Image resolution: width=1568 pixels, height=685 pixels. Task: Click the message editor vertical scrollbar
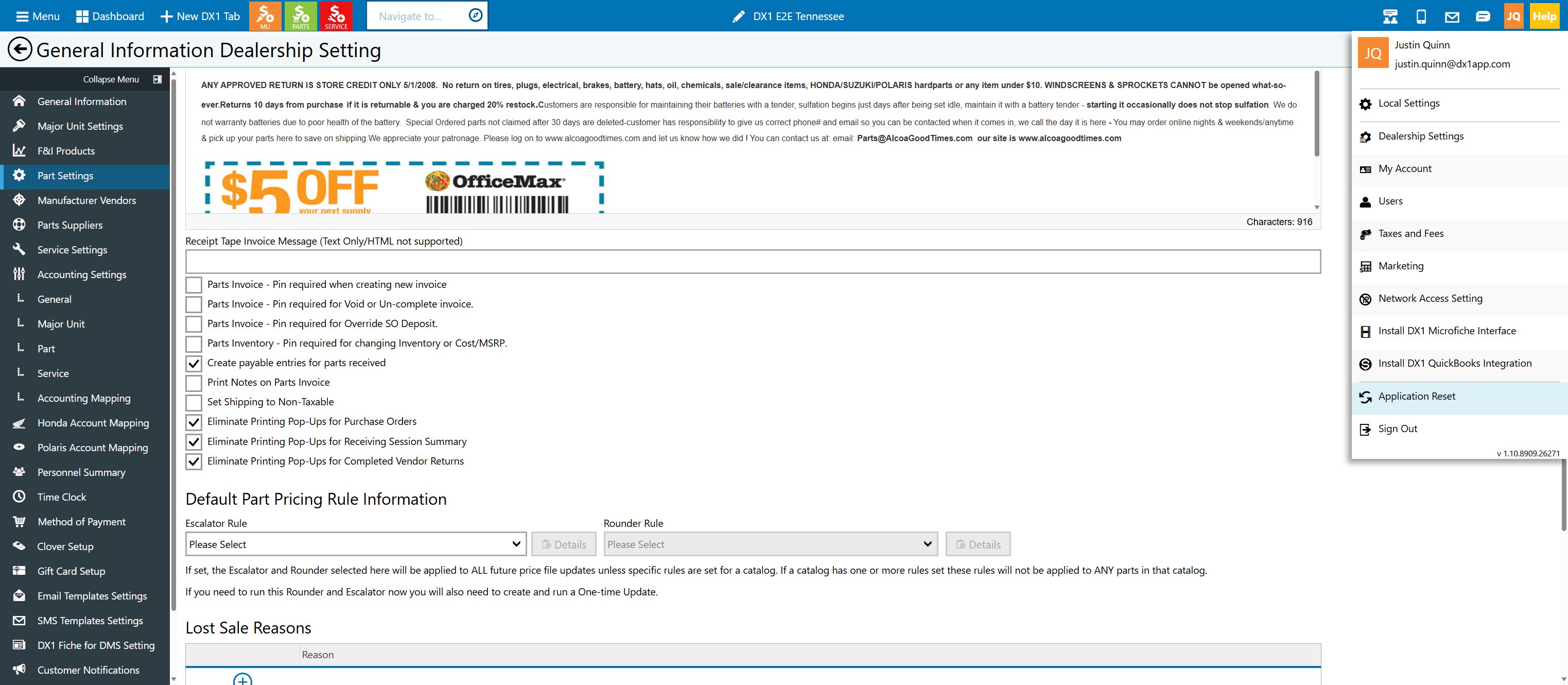point(1317,113)
